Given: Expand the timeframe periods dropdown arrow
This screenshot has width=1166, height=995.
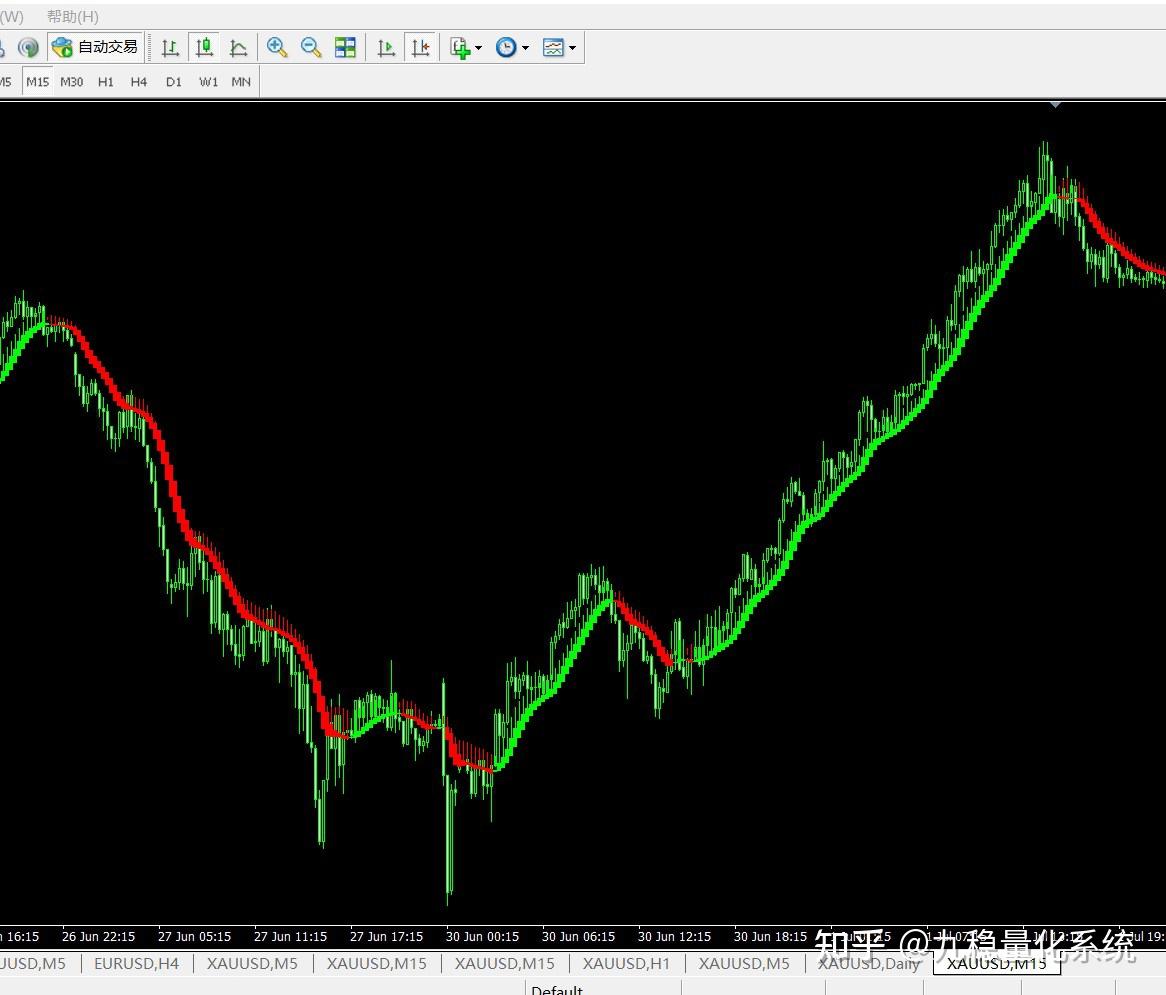Looking at the screenshot, I should point(524,47).
